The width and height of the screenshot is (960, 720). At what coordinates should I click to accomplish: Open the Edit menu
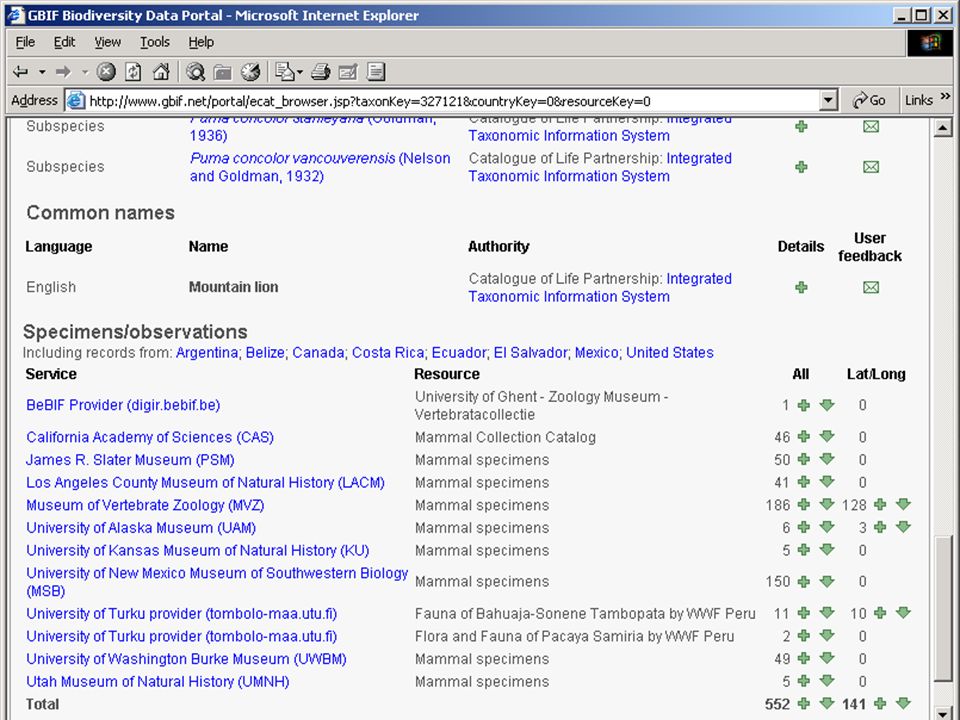click(x=64, y=42)
